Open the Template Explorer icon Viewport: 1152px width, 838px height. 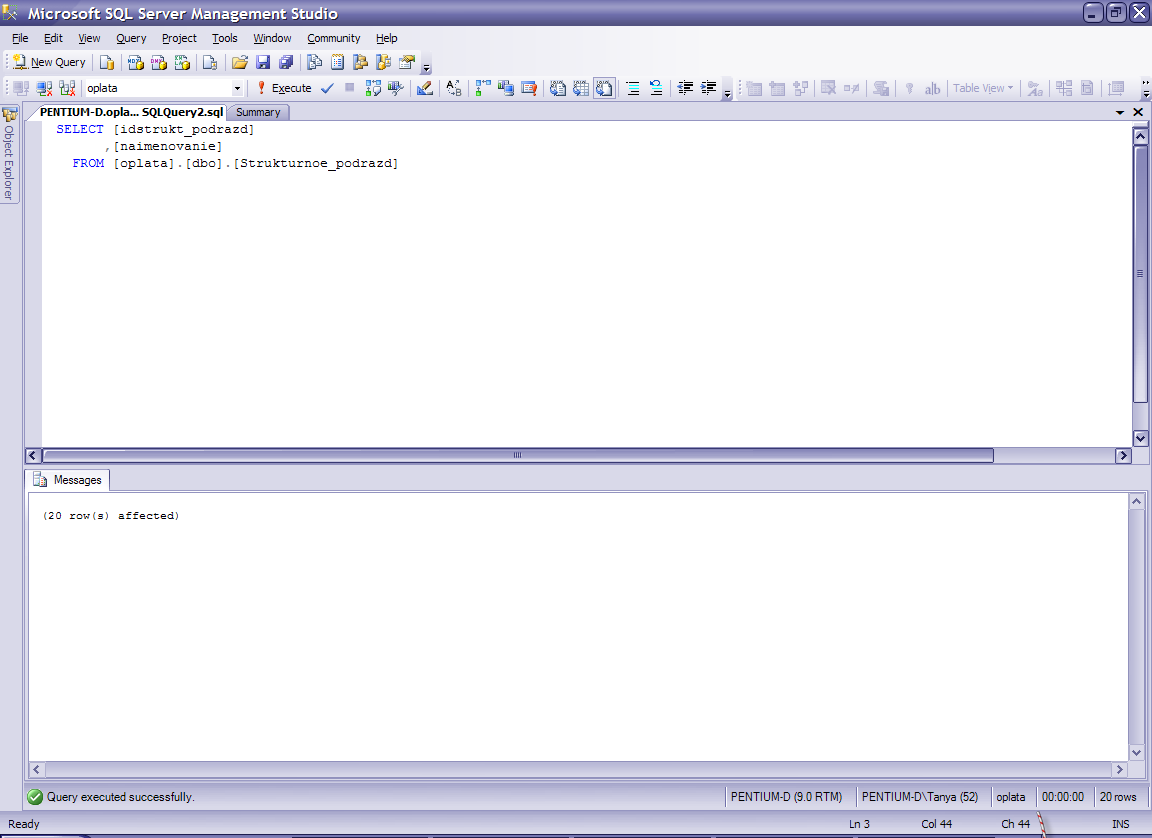click(384, 62)
